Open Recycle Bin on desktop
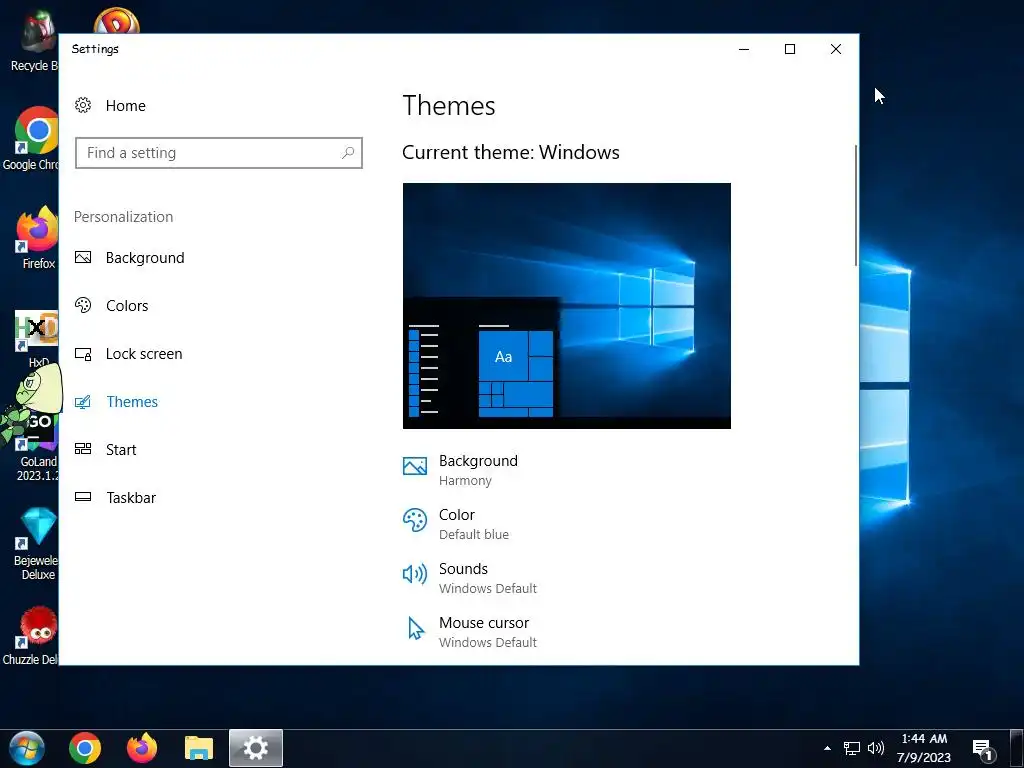This screenshot has width=1024, height=768. [34, 40]
